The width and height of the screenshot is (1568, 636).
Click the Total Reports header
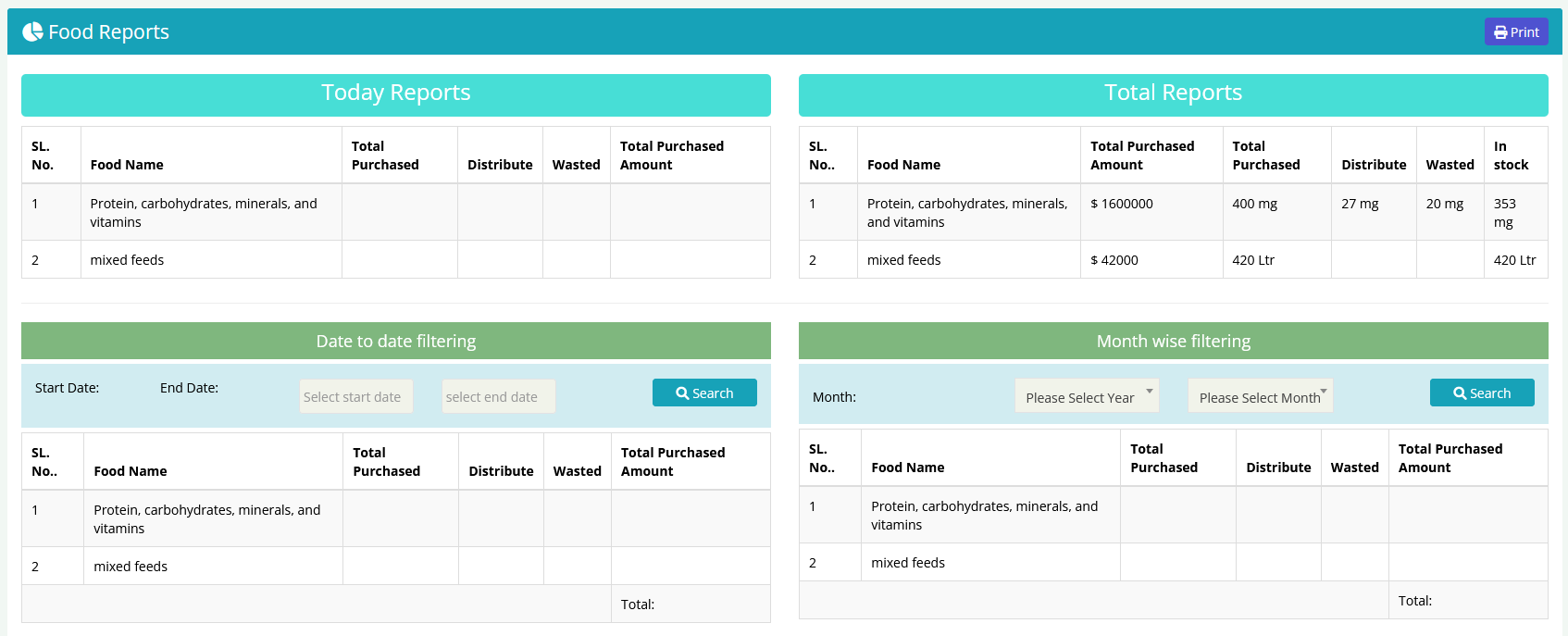[x=1173, y=94]
